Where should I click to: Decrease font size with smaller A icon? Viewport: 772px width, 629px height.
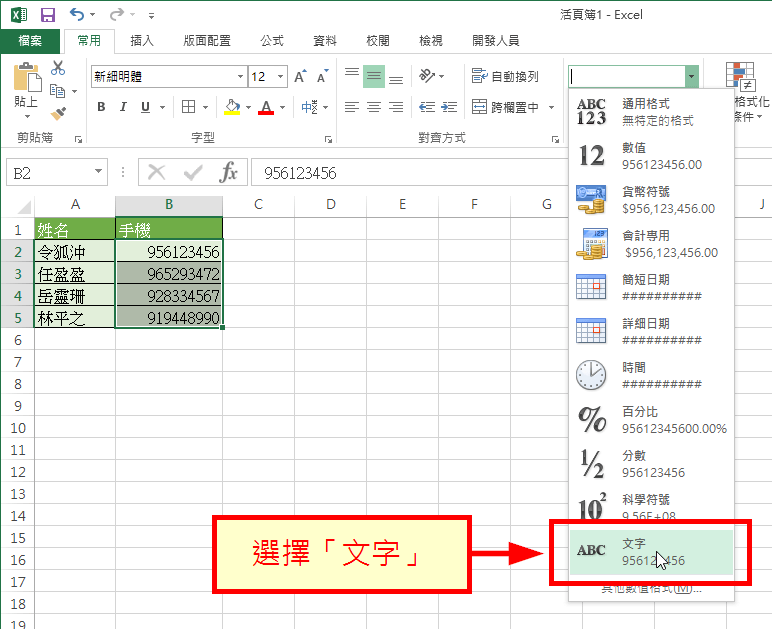tap(322, 76)
